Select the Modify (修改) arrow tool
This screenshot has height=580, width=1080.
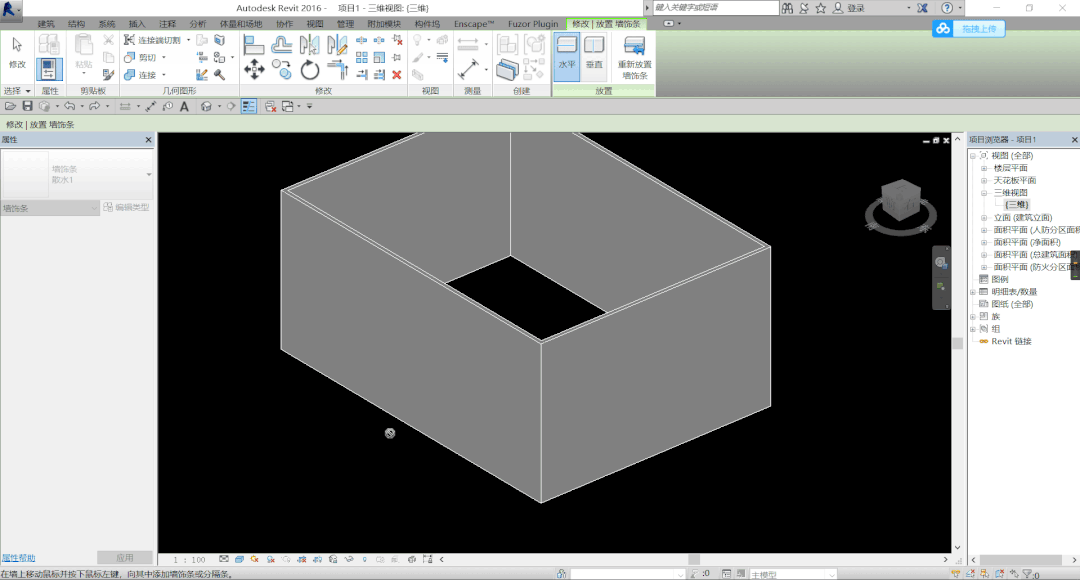click(x=17, y=52)
